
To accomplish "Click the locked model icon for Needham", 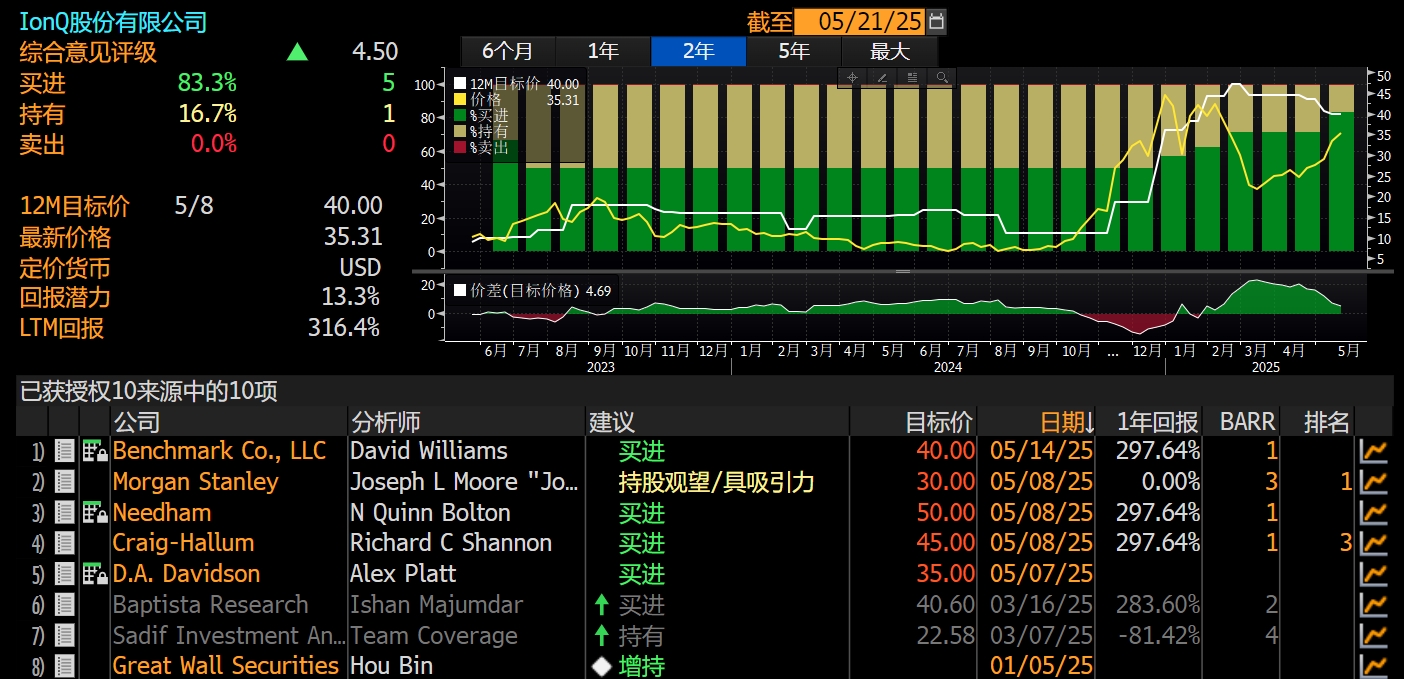I will coord(95,513).
